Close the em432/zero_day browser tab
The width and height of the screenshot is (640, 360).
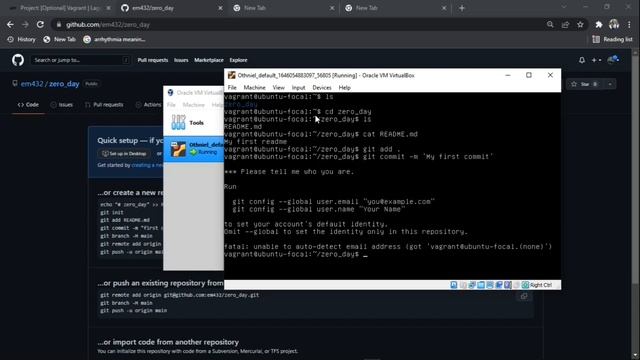220,8
